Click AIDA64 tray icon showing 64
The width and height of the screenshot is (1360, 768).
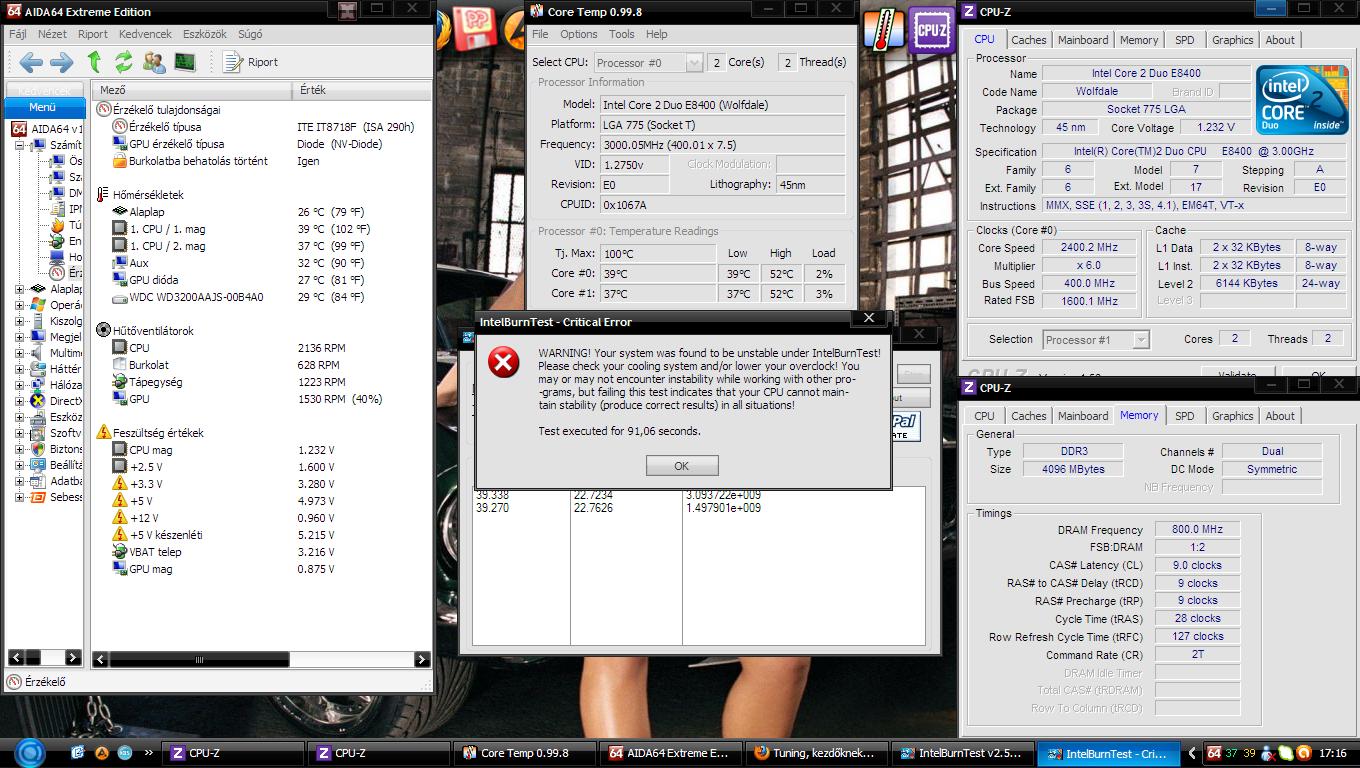pos(1214,753)
